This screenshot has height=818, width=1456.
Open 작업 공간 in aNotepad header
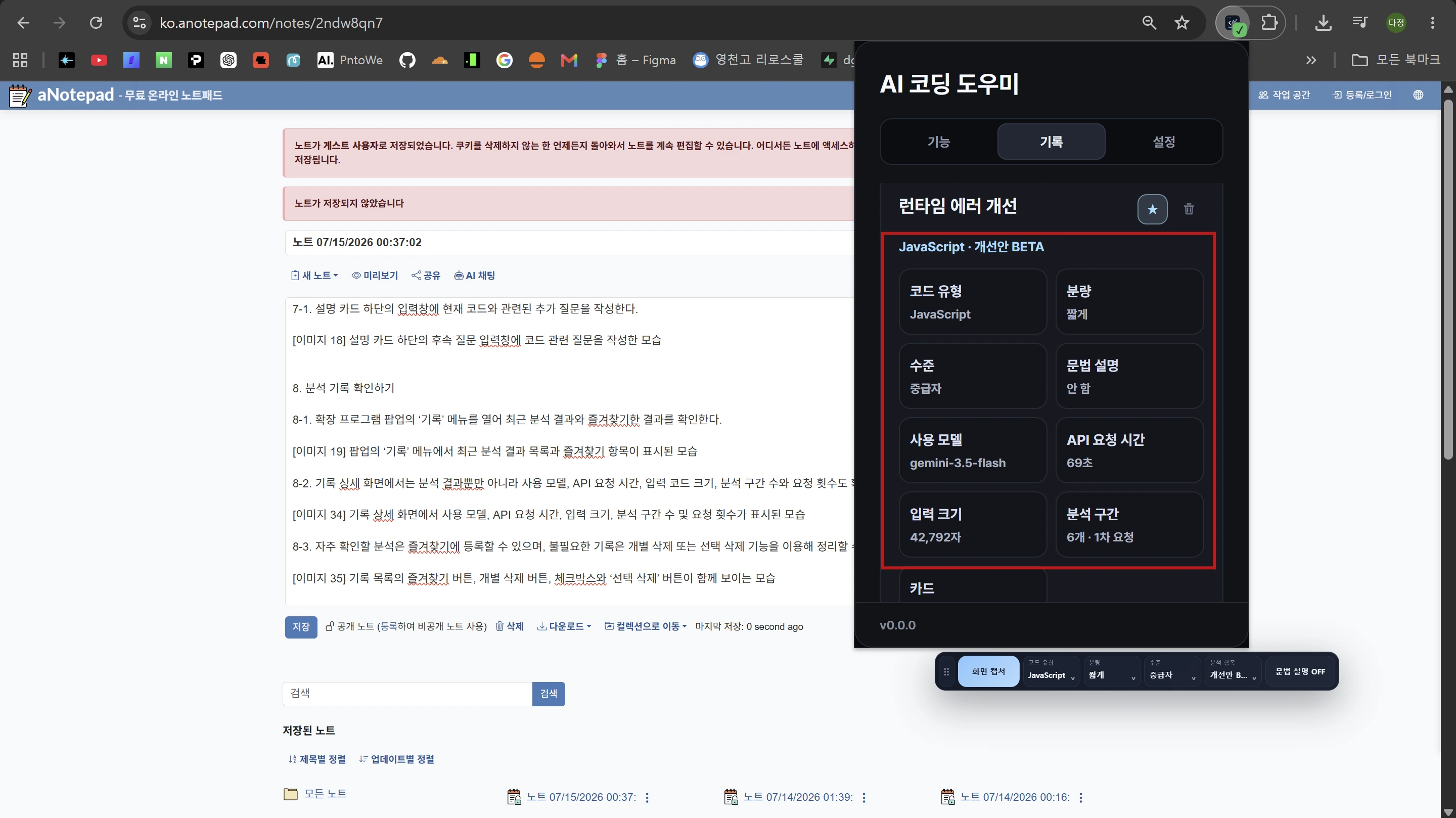pos(1284,95)
